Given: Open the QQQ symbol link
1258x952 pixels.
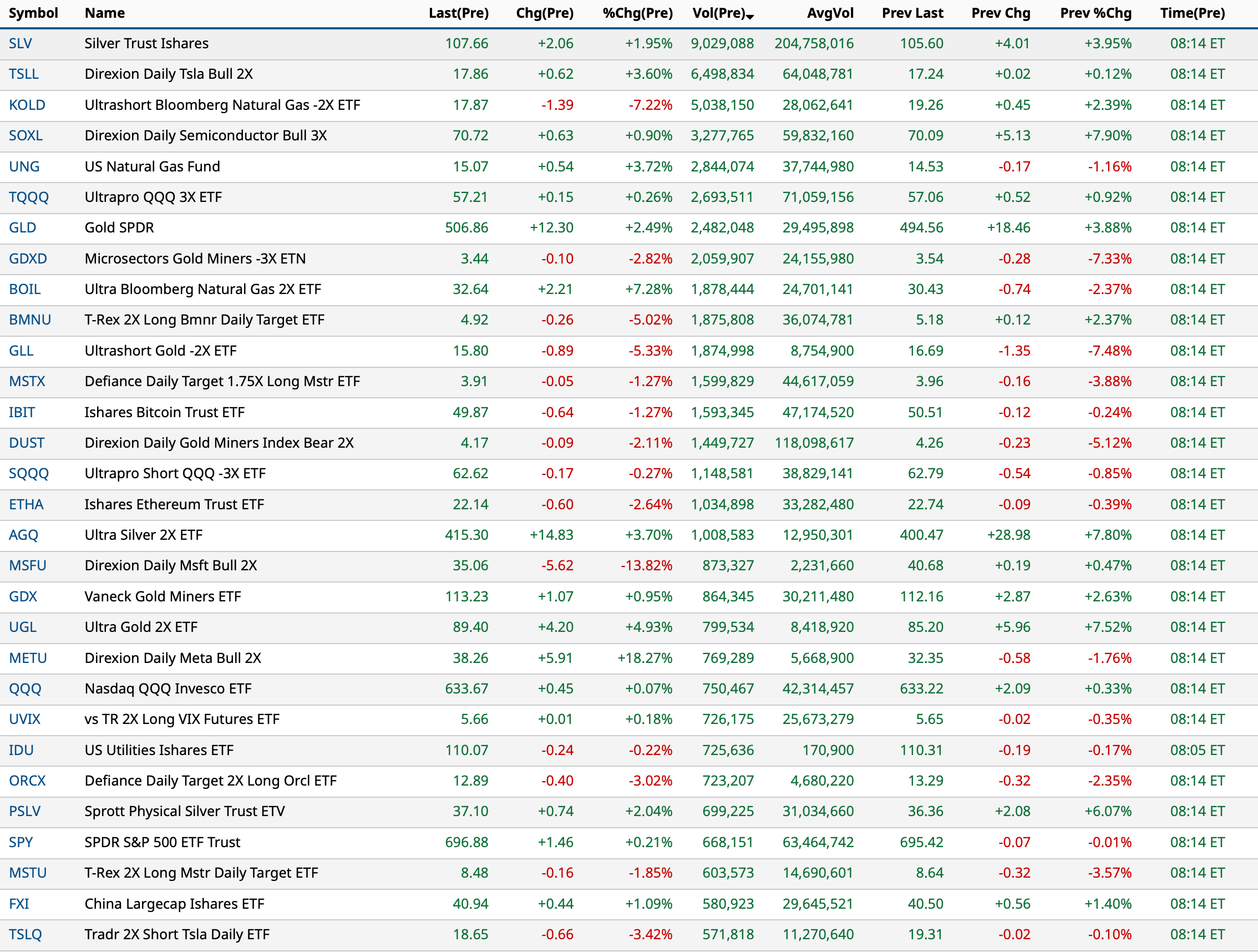Looking at the screenshot, I should [x=25, y=688].
